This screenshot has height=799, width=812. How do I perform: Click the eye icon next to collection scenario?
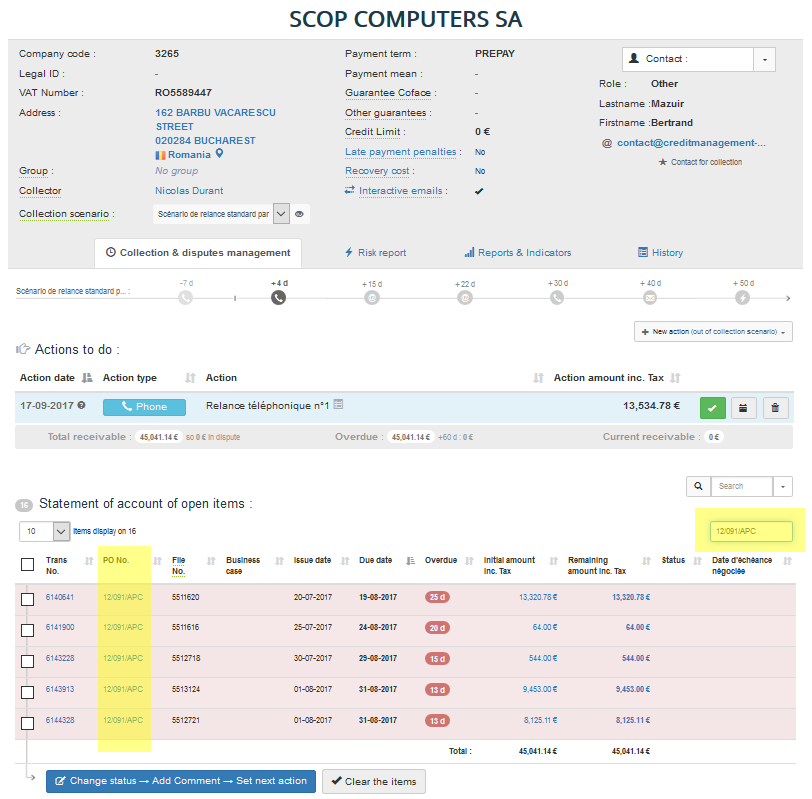click(299, 214)
